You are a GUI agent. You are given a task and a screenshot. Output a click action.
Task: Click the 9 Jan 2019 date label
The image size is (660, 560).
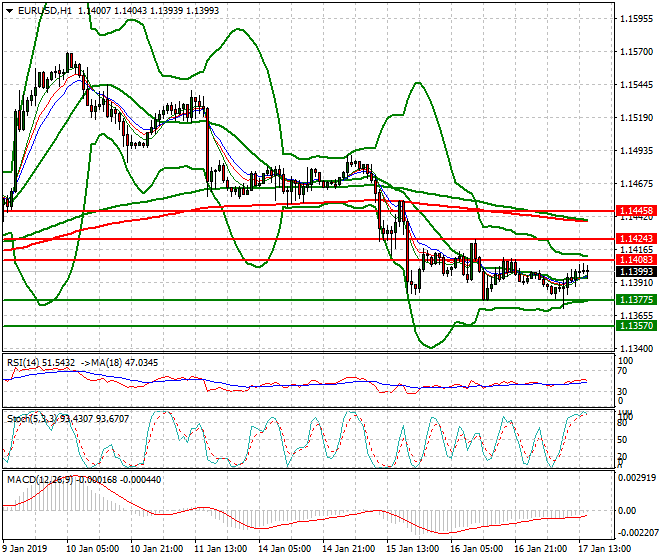pos(24,551)
